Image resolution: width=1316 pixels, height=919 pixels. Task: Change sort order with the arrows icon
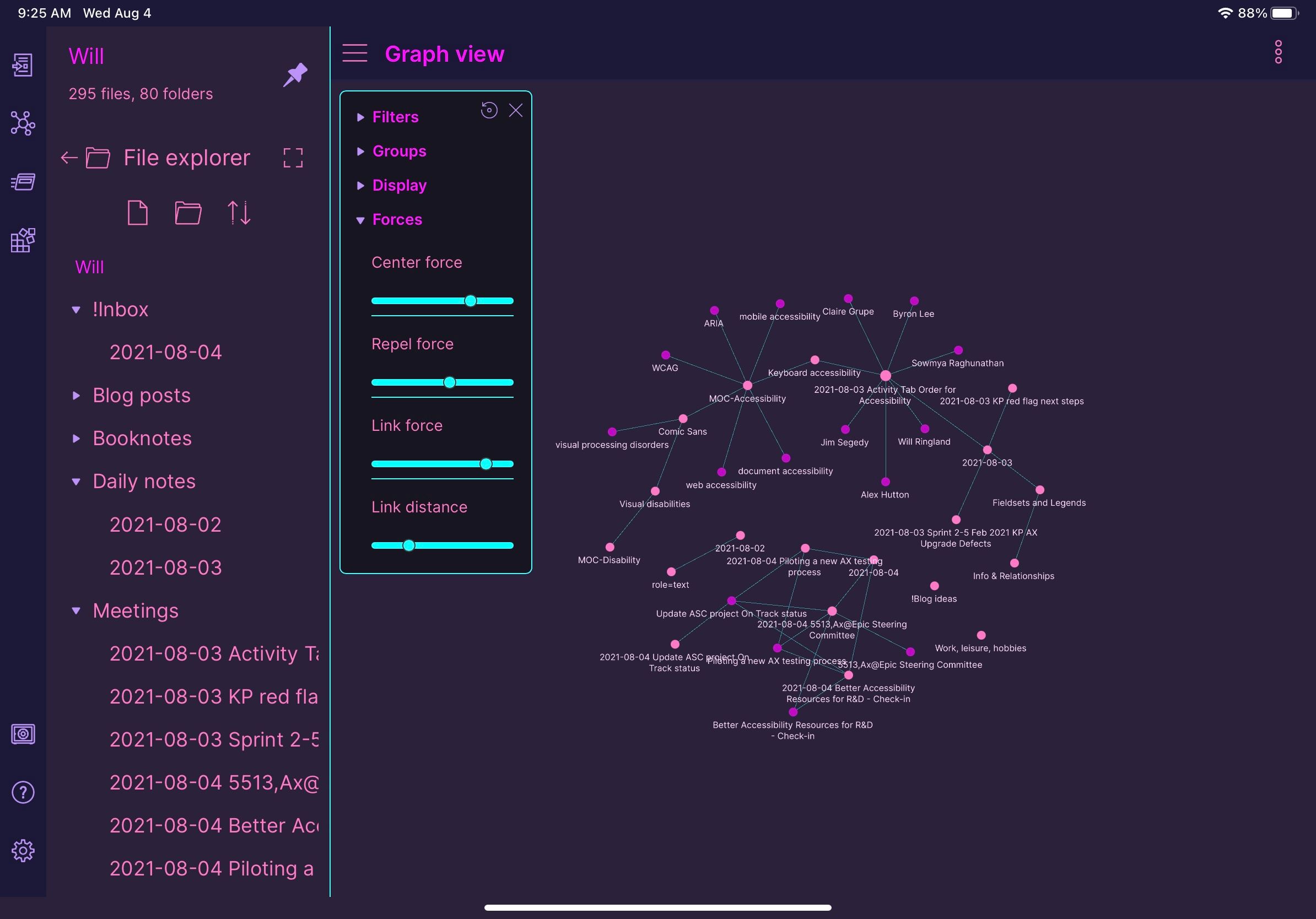[239, 213]
